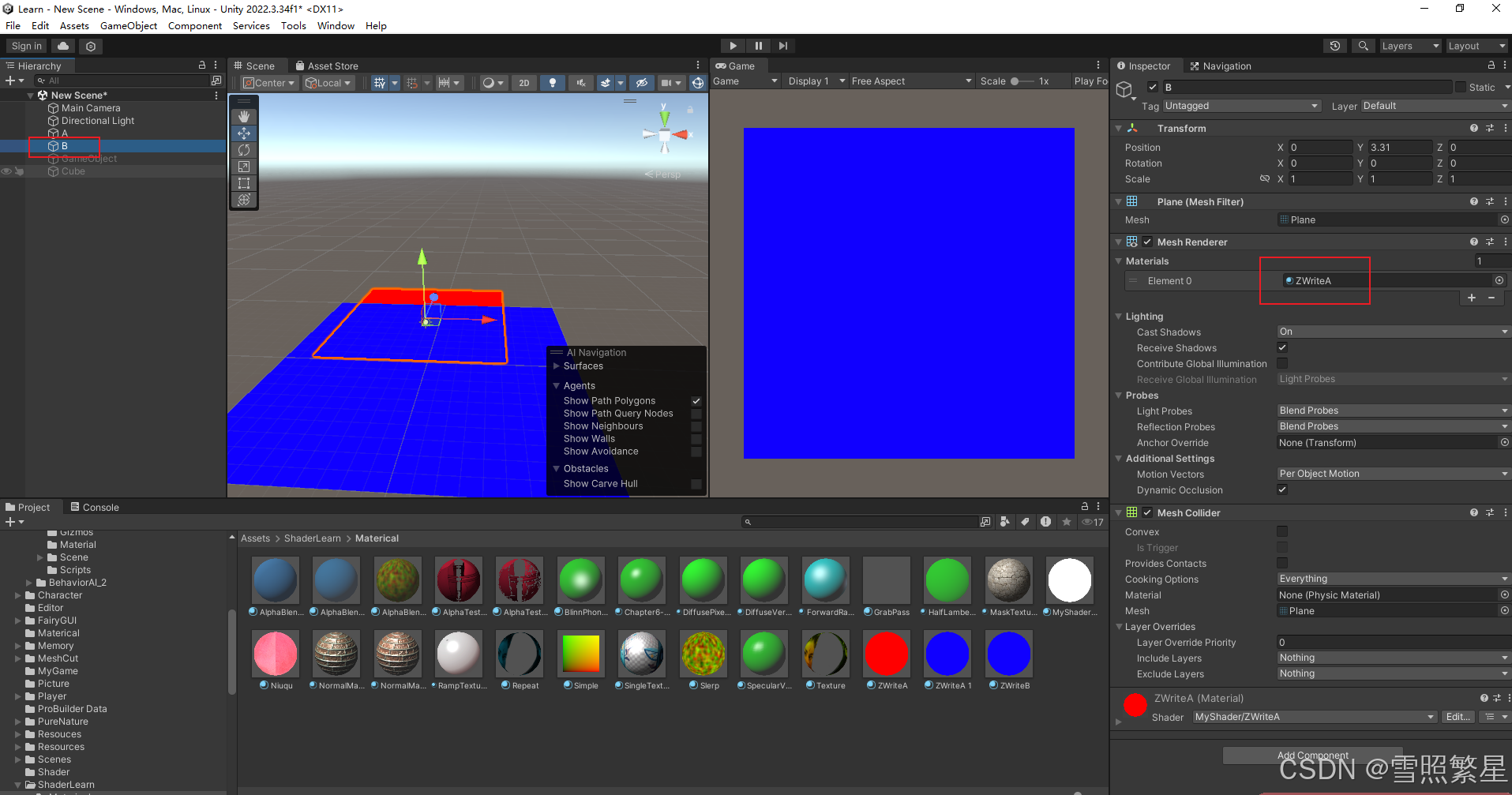The width and height of the screenshot is (1512, 795).
Task: Open the File menu
Action: click(13, 25)
